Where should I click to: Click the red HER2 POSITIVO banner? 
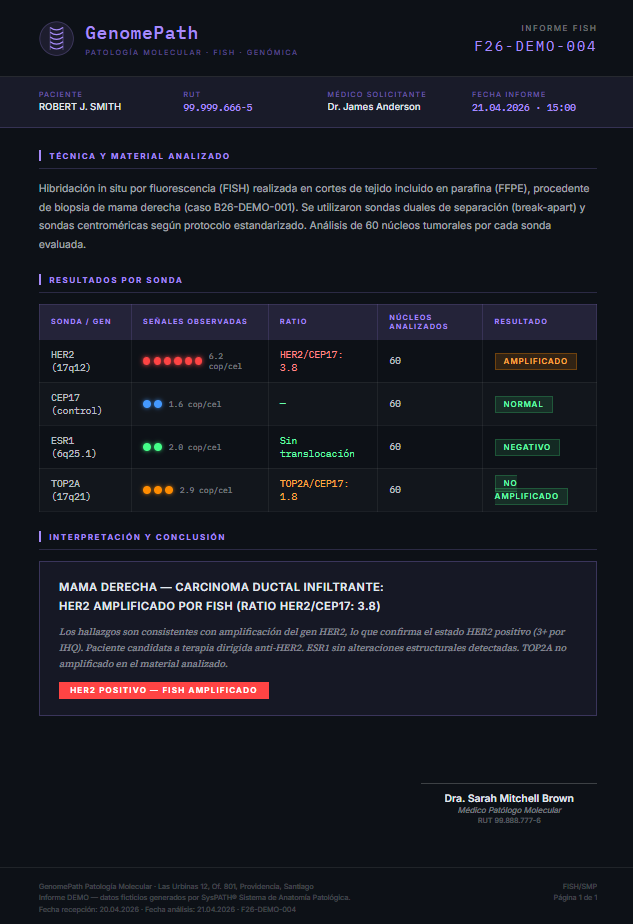click(164, 690)
